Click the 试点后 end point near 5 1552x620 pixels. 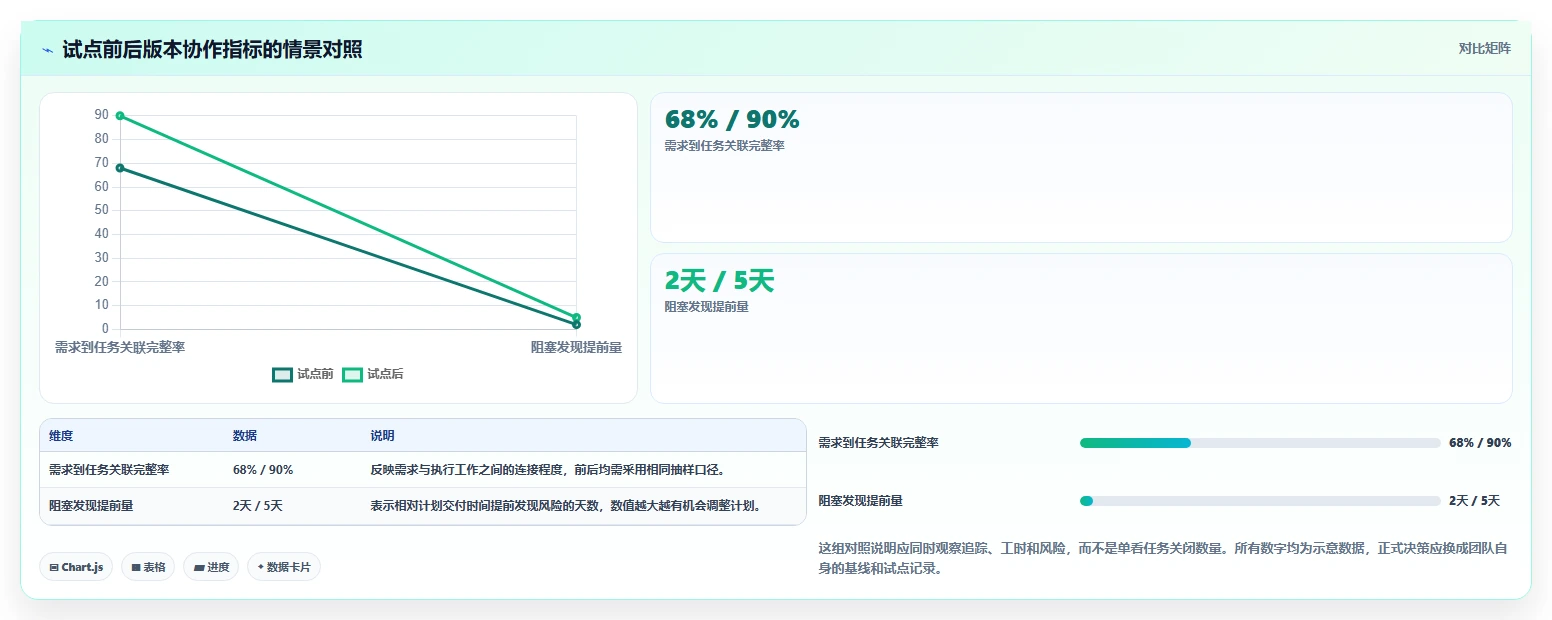576,318
